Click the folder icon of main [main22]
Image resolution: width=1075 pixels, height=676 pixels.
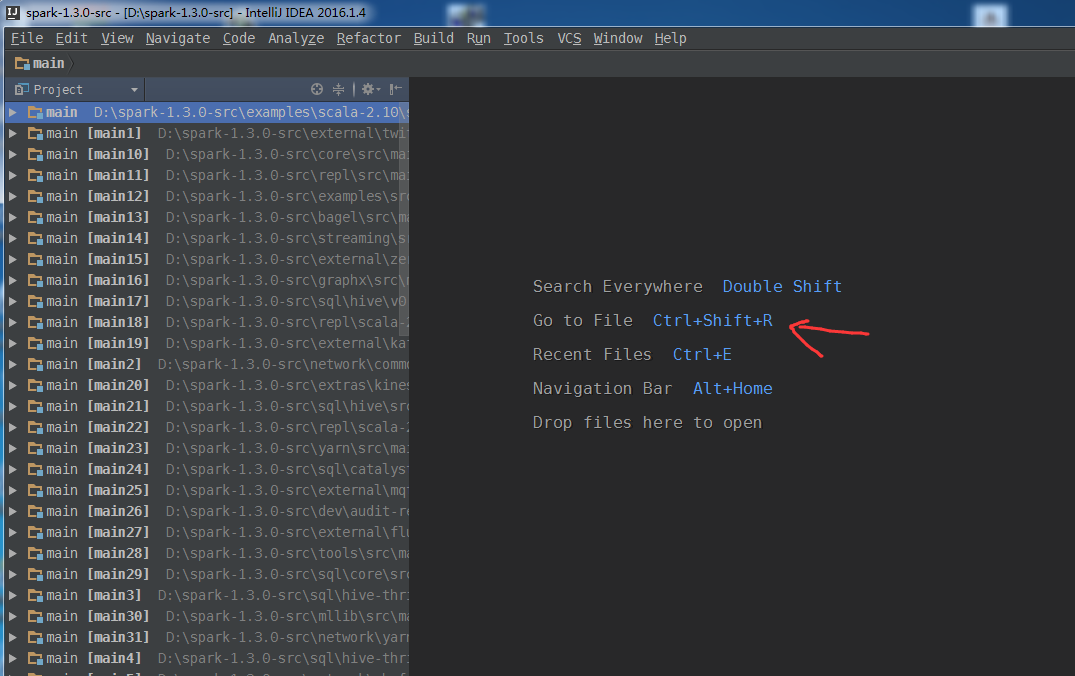click(x=35, y=428)
